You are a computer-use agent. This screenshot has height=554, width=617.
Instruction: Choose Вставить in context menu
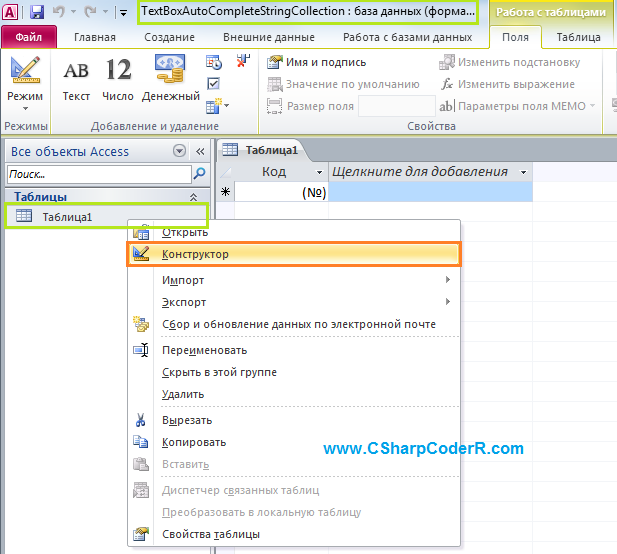294,464
